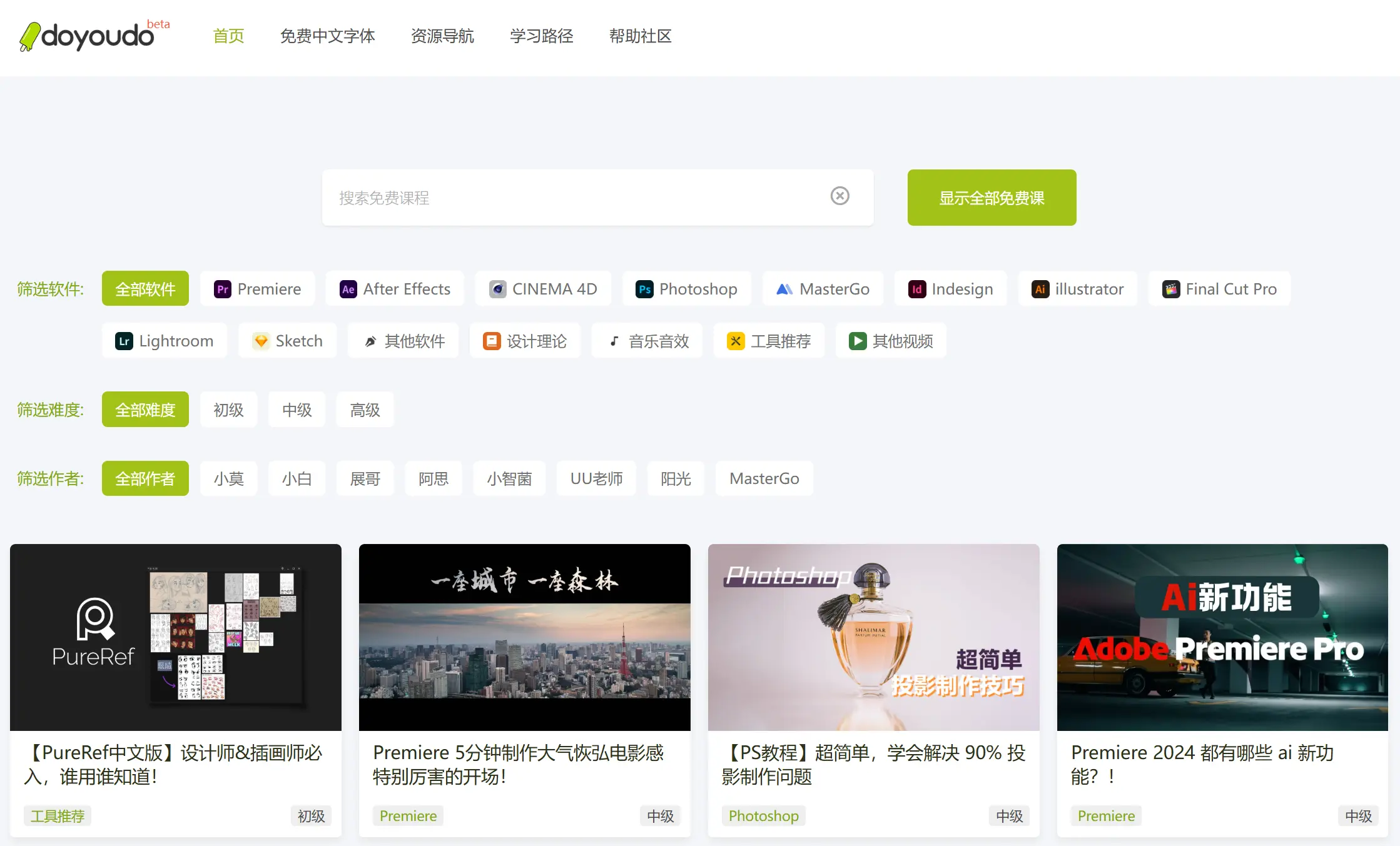Click the 显示全部免费课 button
Screen dimensions: 1400x846
click(992, 198)
